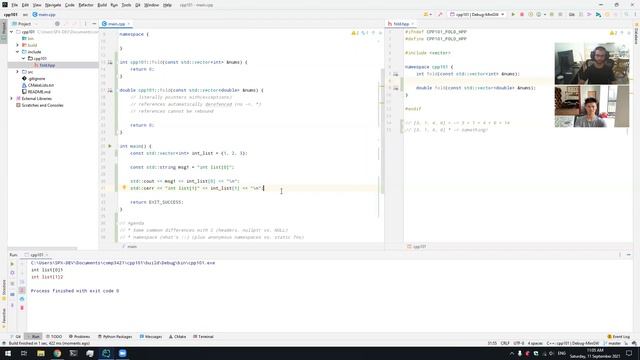Open the Windows Start menu
Viewport: 640px width, 360px height.
pyautogui.click(x=8, y=353)
